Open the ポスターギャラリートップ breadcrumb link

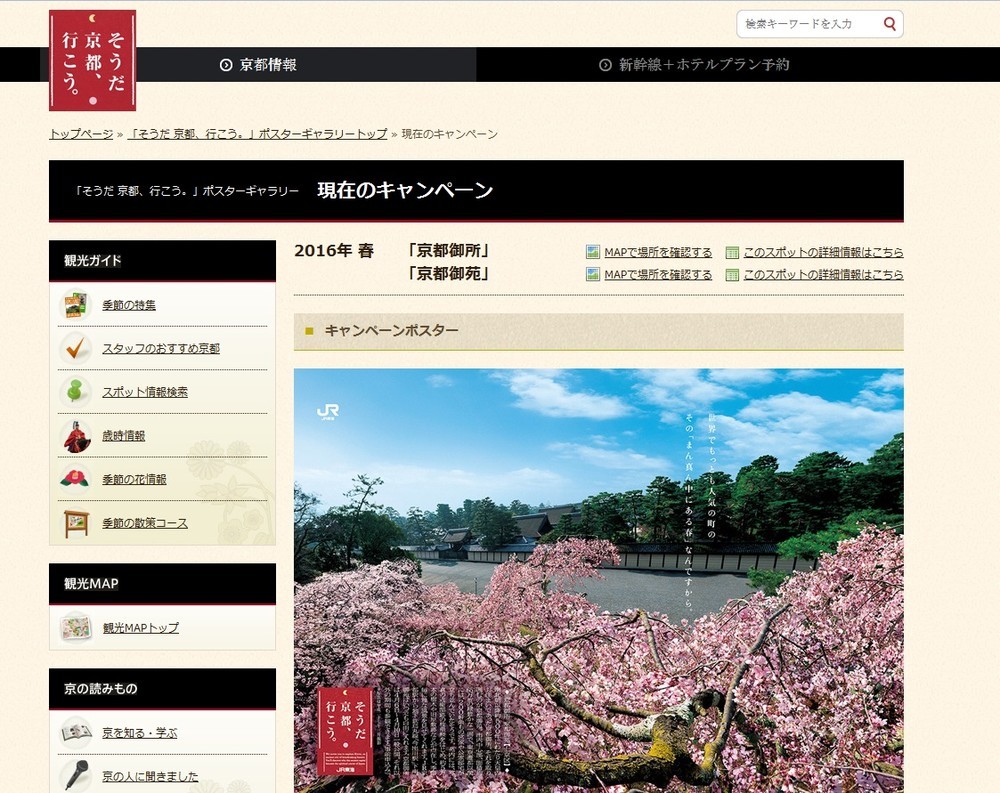coord(257,134)
